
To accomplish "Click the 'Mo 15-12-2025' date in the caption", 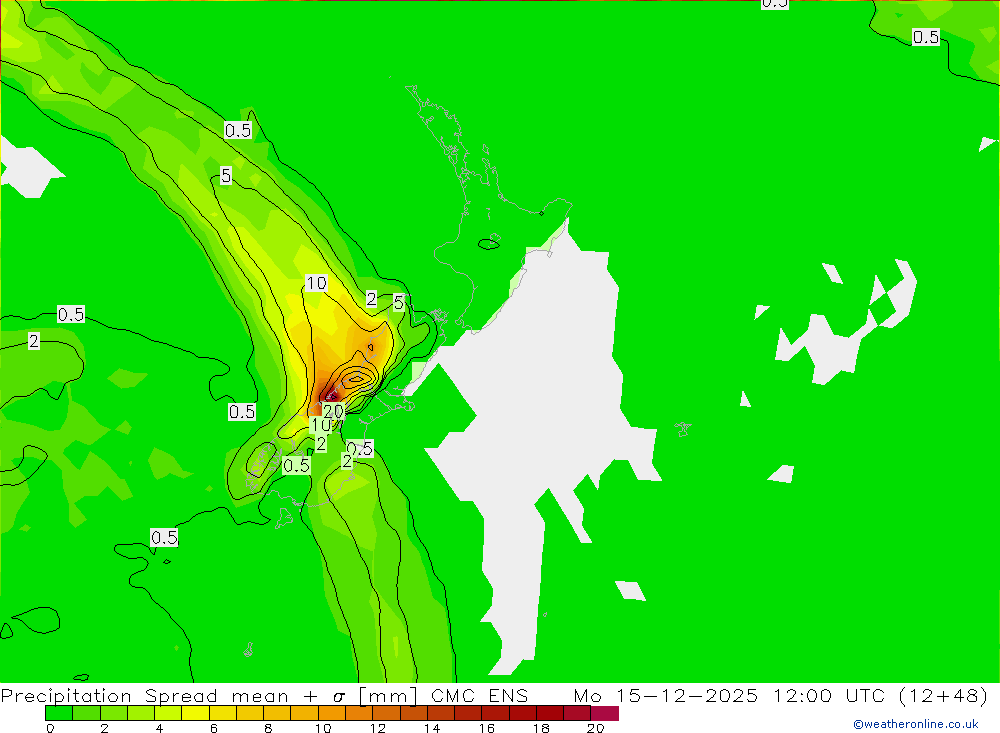I will pyautogui.click(x=666, y=695).
